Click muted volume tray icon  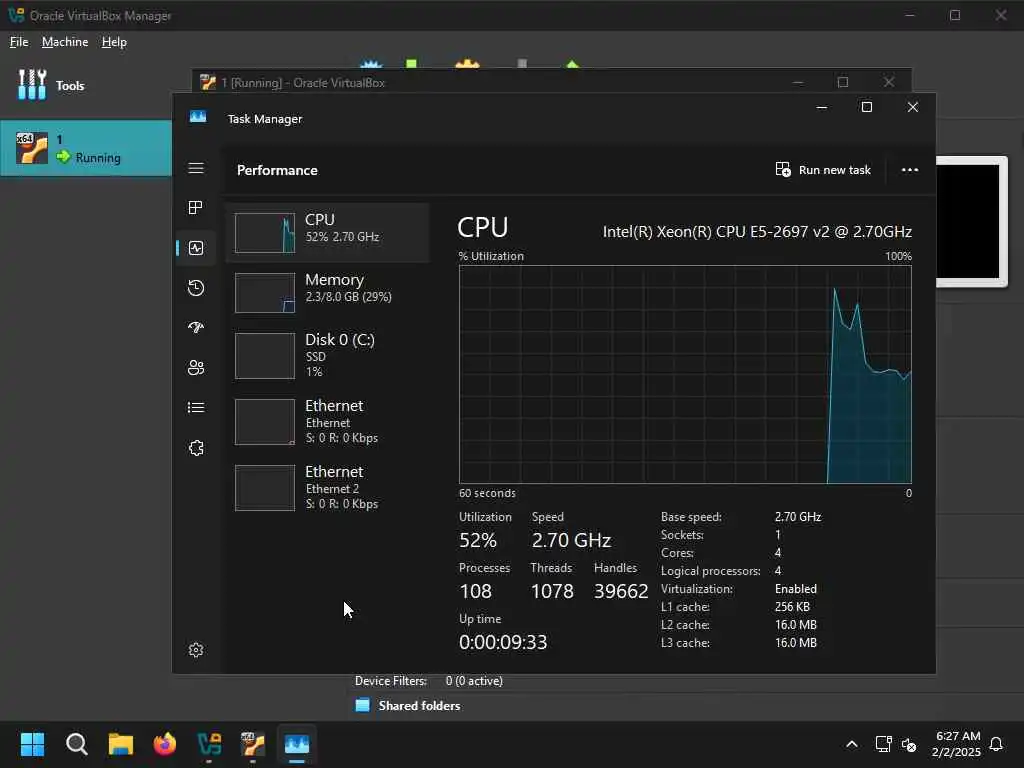[x=908, y=744]
